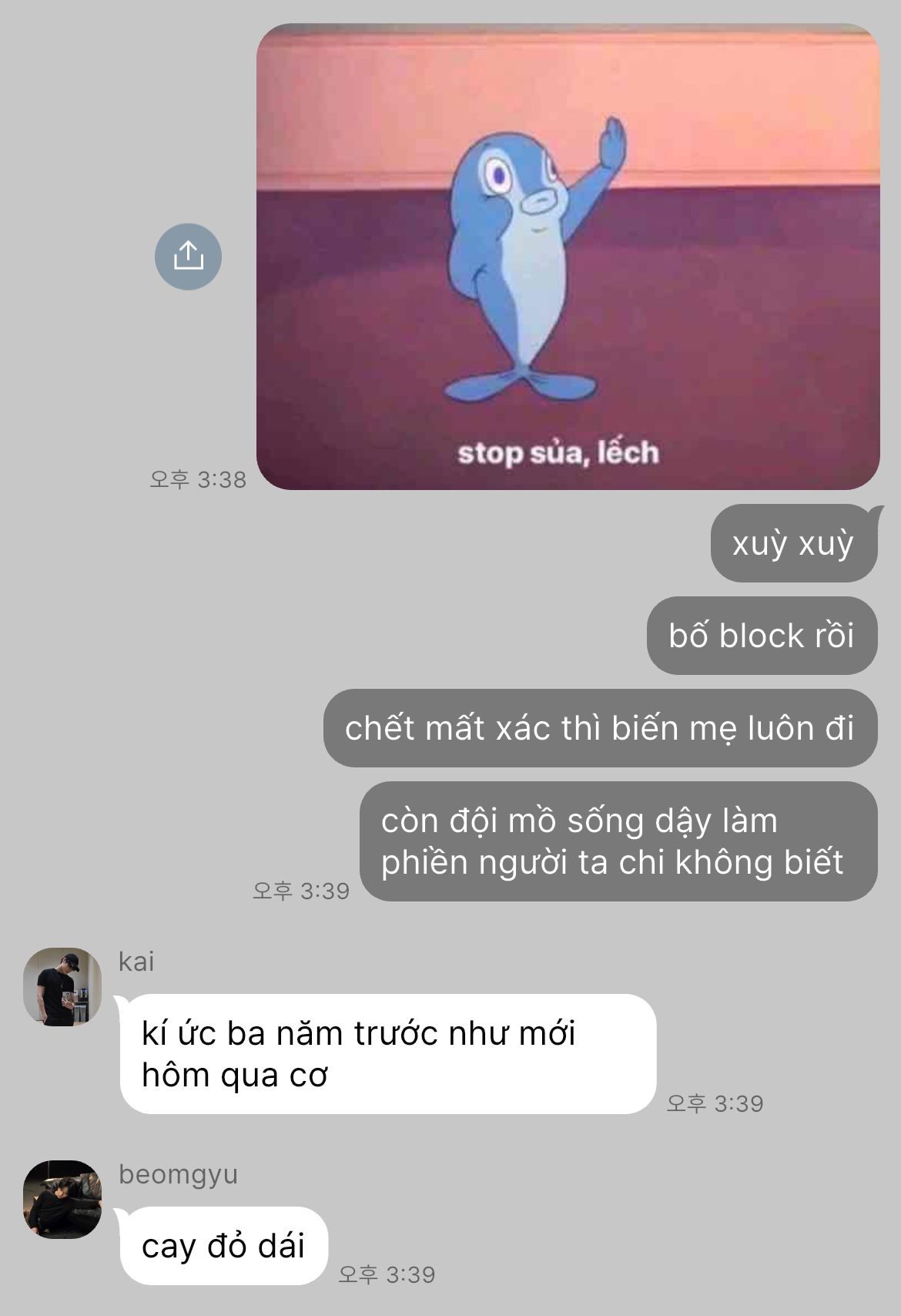This screenshot has width=901, height=1316.
Task: Select the 'xuỳ xuỳ' message bubble
Action: click(794, 543)
